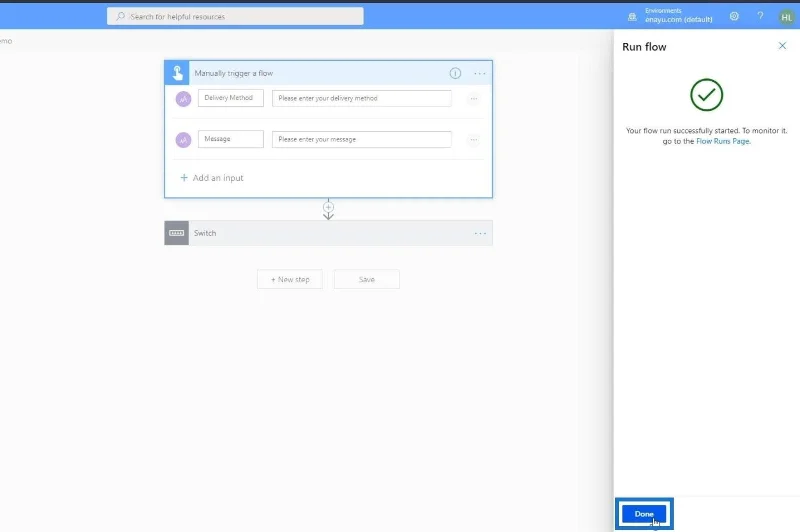Screen dimensions: 800x532
Task: Open the Flow Runs Page link
Action: point(722,141)
